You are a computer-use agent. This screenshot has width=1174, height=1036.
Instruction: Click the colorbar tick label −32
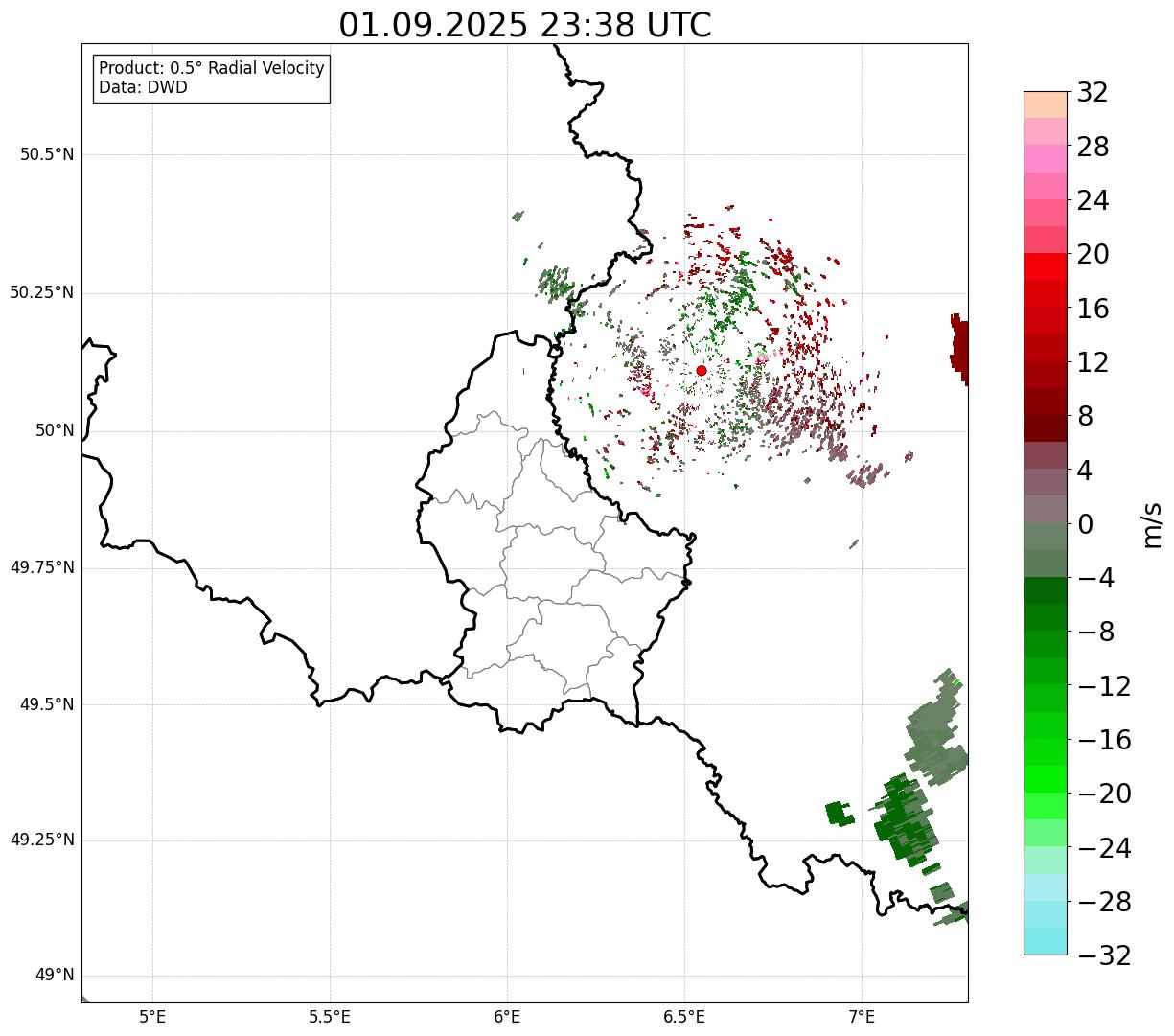[x=1104, y=955]
